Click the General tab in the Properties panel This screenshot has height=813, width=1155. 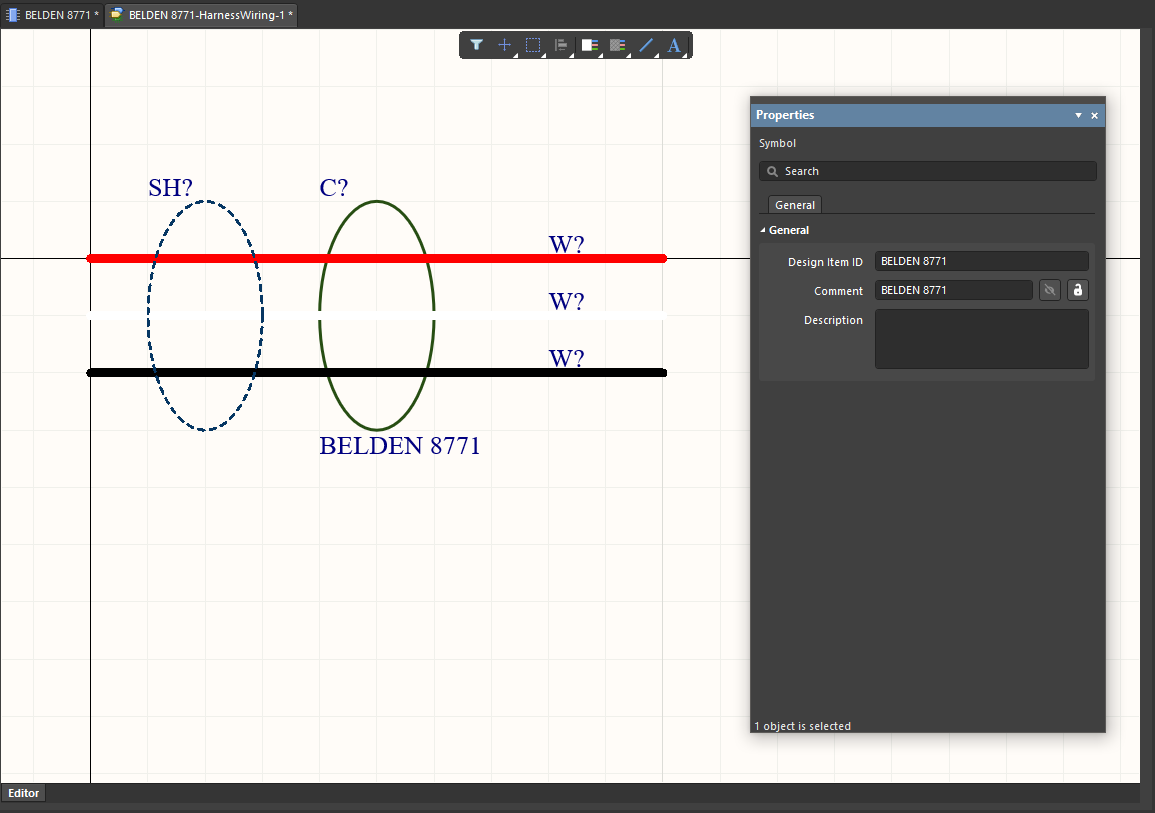pos(794,204)
